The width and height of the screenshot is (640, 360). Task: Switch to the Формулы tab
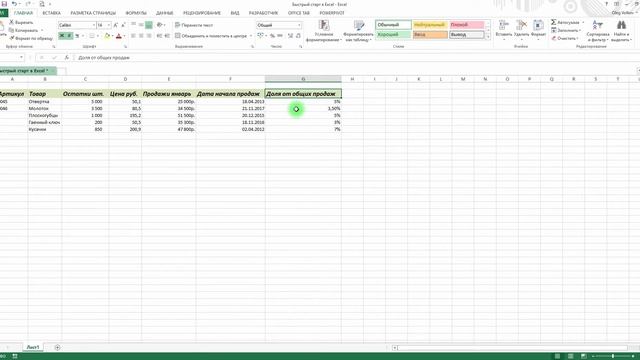pos(136,13)
